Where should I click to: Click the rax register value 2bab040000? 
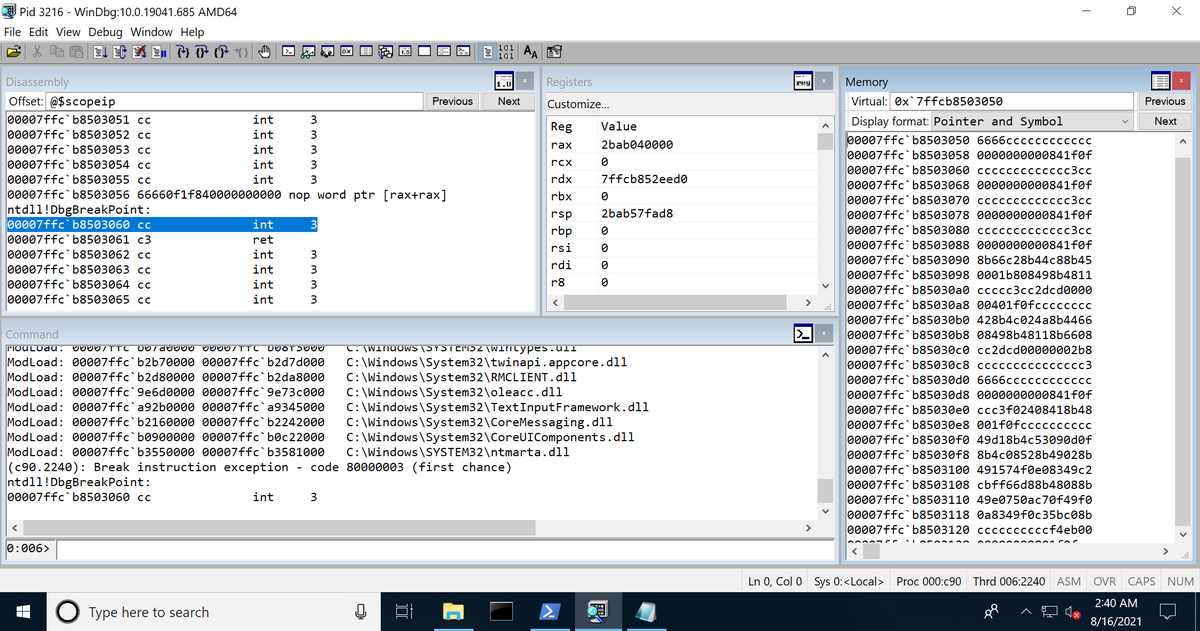637,144
